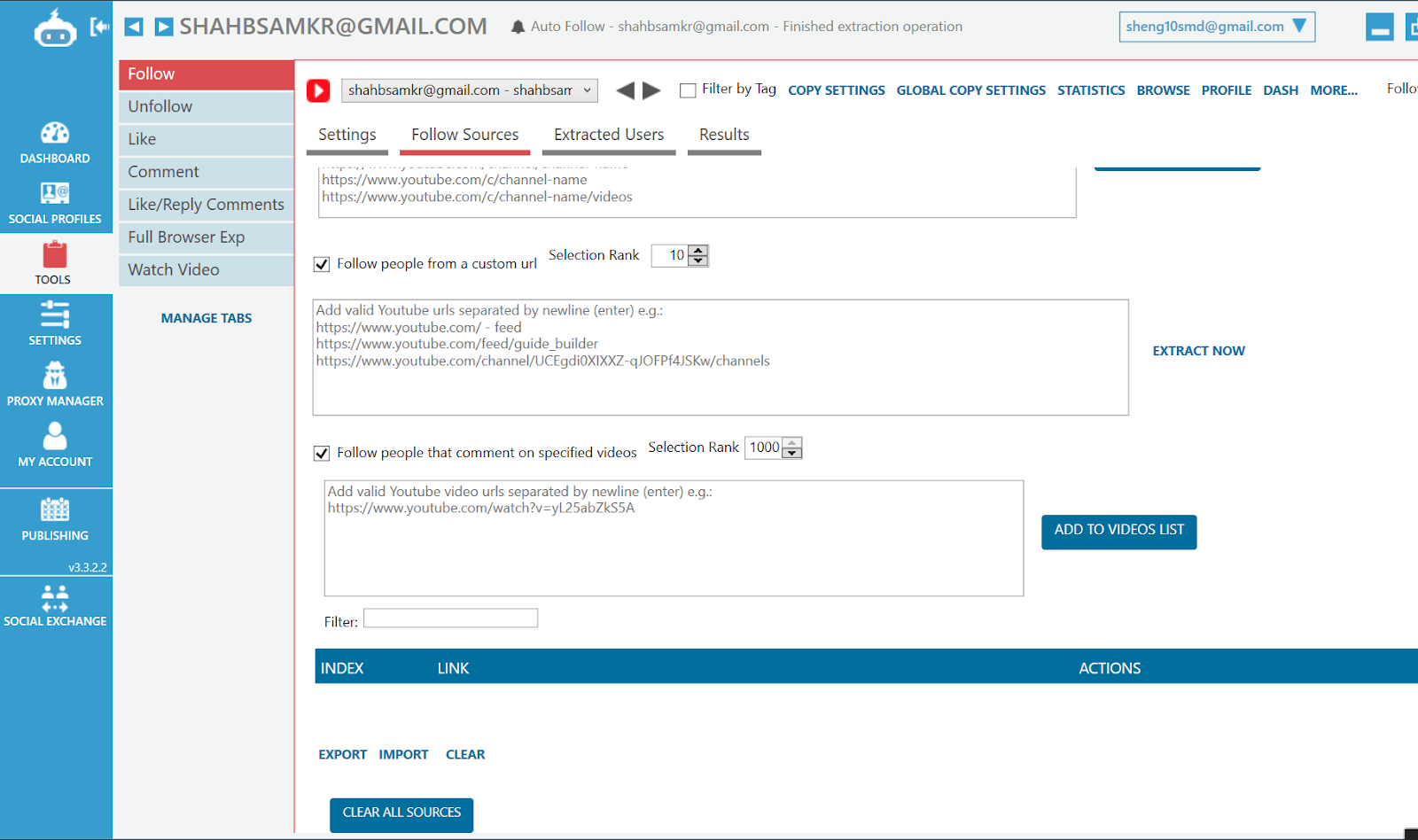The height and width of the screenshot is (840, 1418).
Task: Click COPY SETTINGS link
Action: click(x=837, y=90)
